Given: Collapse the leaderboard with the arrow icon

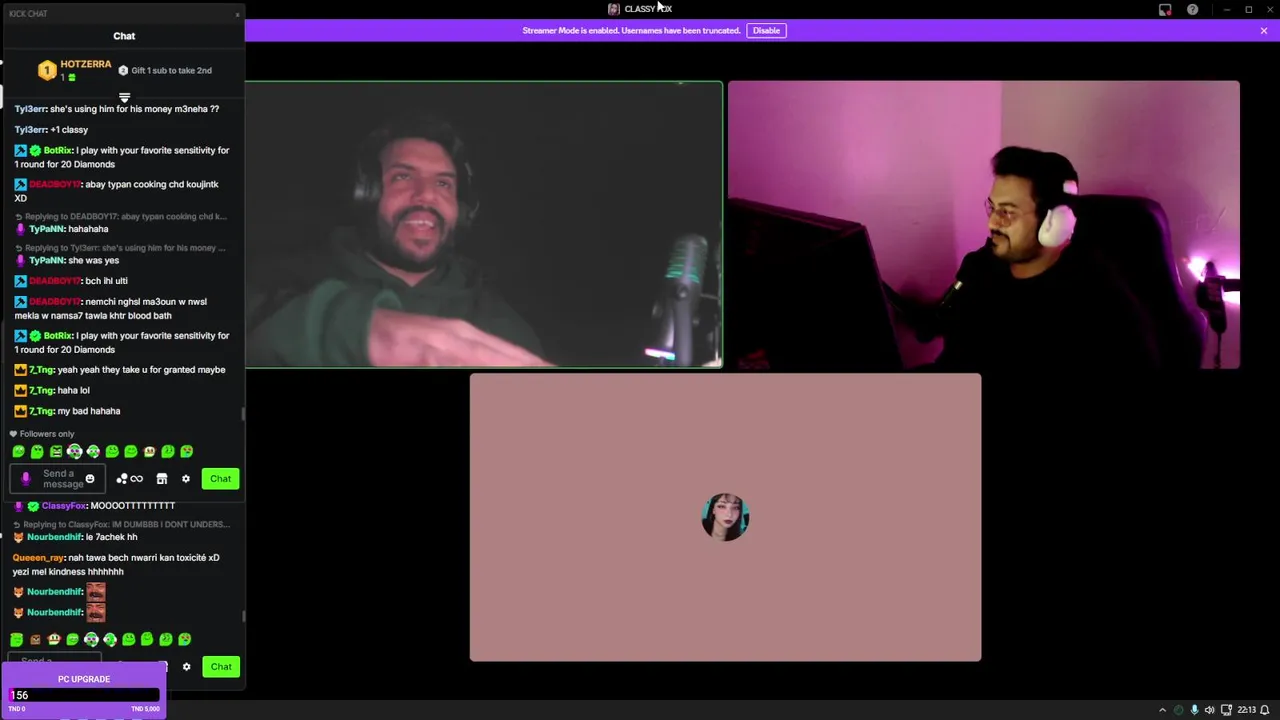Looking at the screenshot, I should (x=124, y=98).
